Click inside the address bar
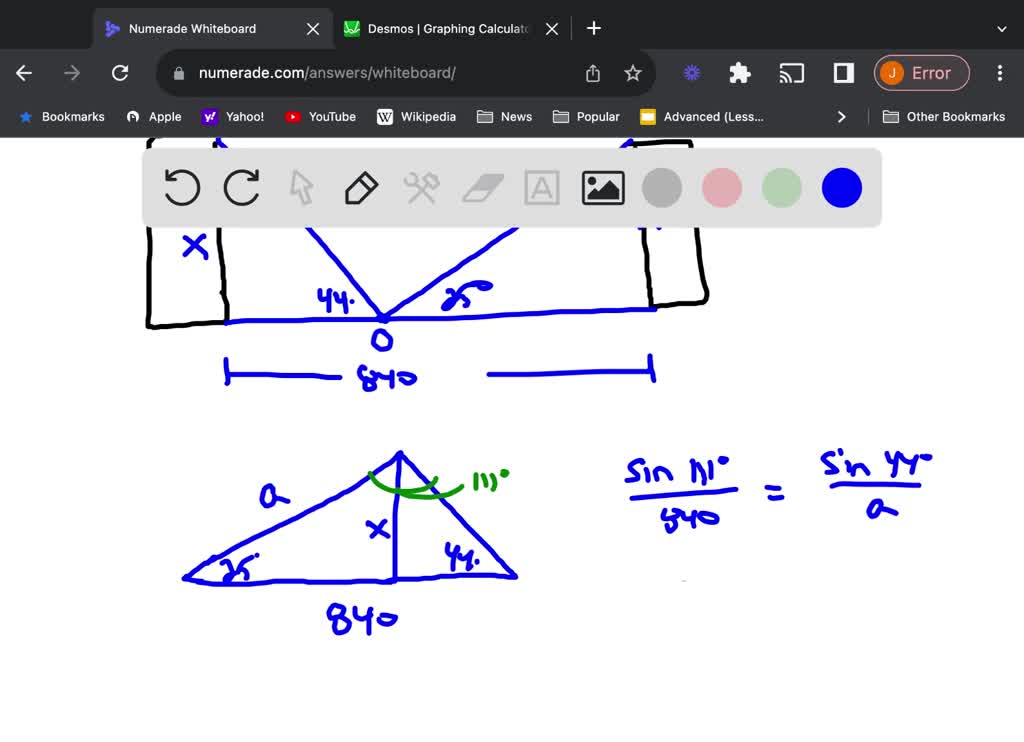Image resolution: width=1024 pixels, height=742 pixels. pyautogui.click(x=400, y=72)
